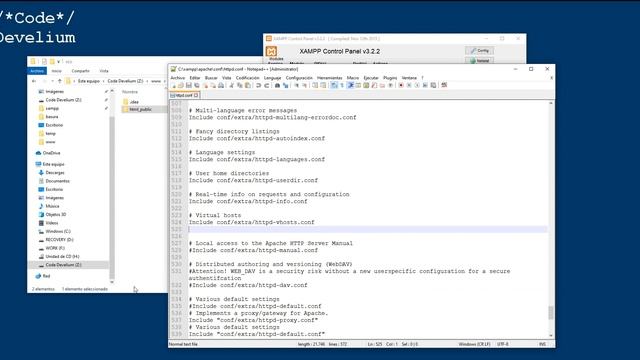
Task: Click the UTF-8 encoding status field
Action: [502, 344]
